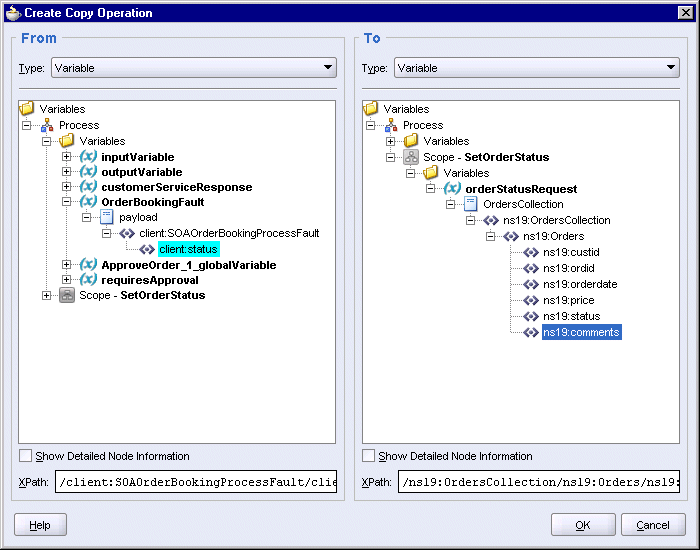Viewport: 700px width, 550px height.
Task: Expand Scope - SetOrderStatus in From tree
Action: (x=46, y=296)
